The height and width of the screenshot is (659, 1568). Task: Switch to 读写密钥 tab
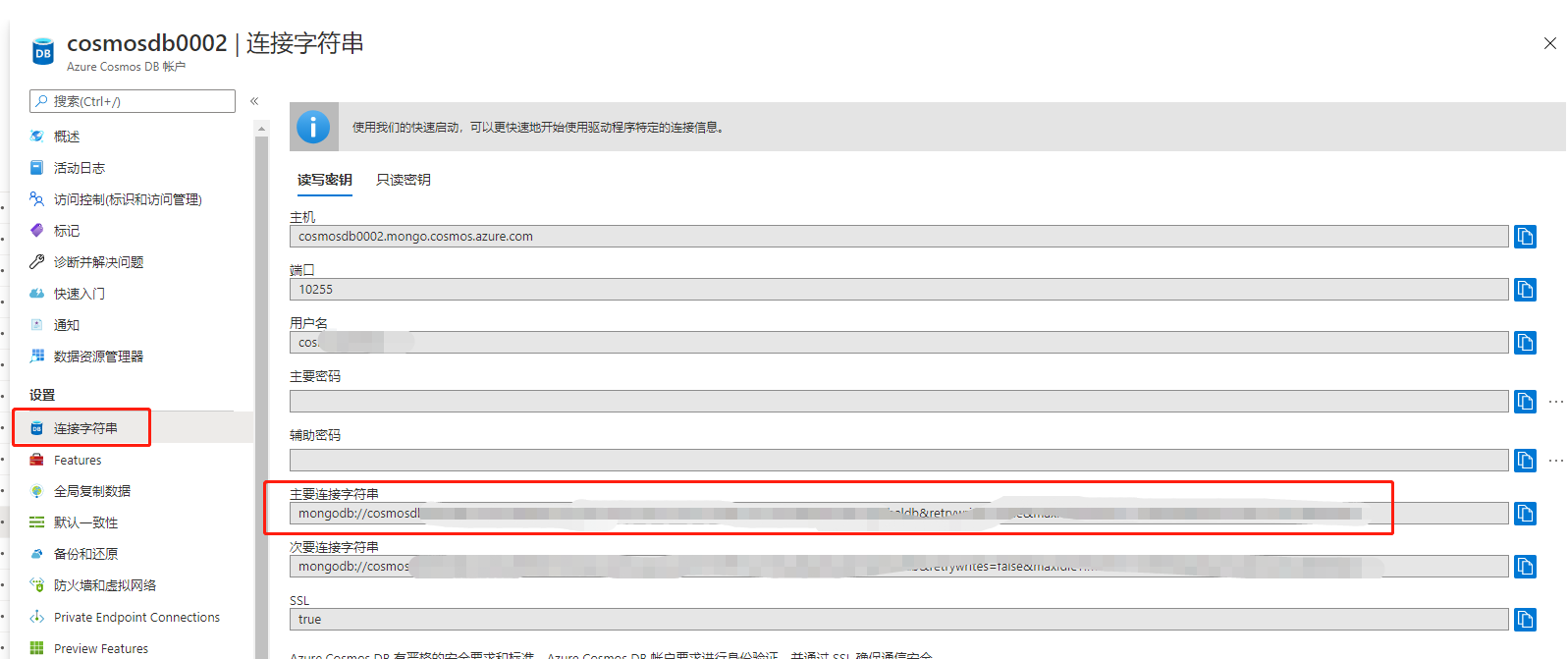click(x=325, y=180)
